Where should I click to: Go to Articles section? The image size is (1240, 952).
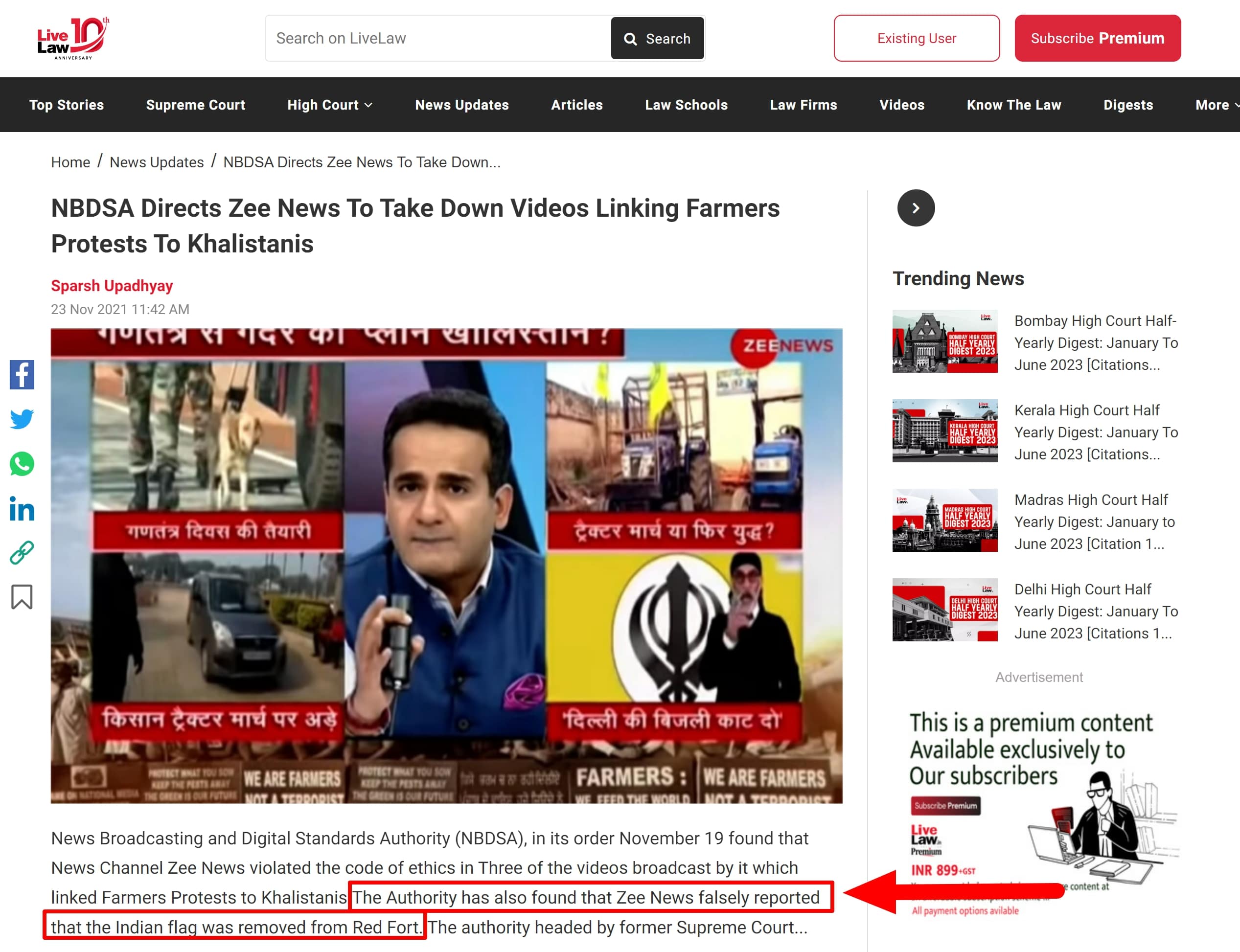pyautogui.click(x=577, y=105)
